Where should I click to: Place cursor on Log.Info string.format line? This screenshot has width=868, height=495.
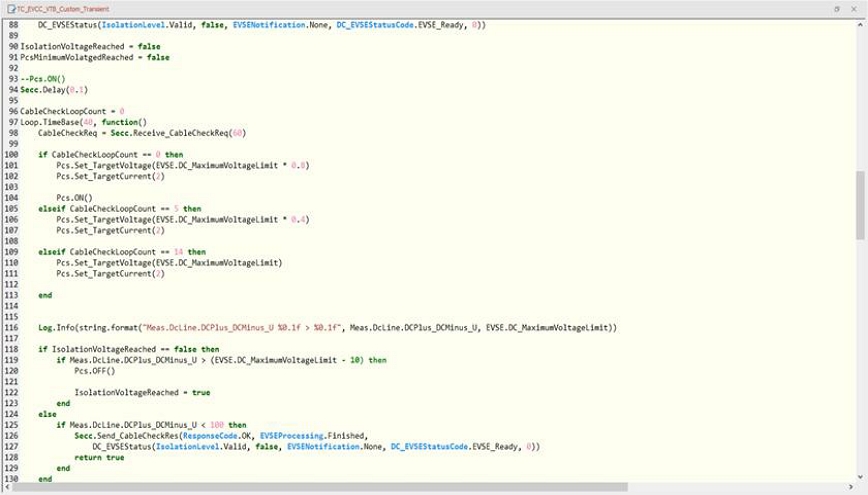click(x=200, y=327)
